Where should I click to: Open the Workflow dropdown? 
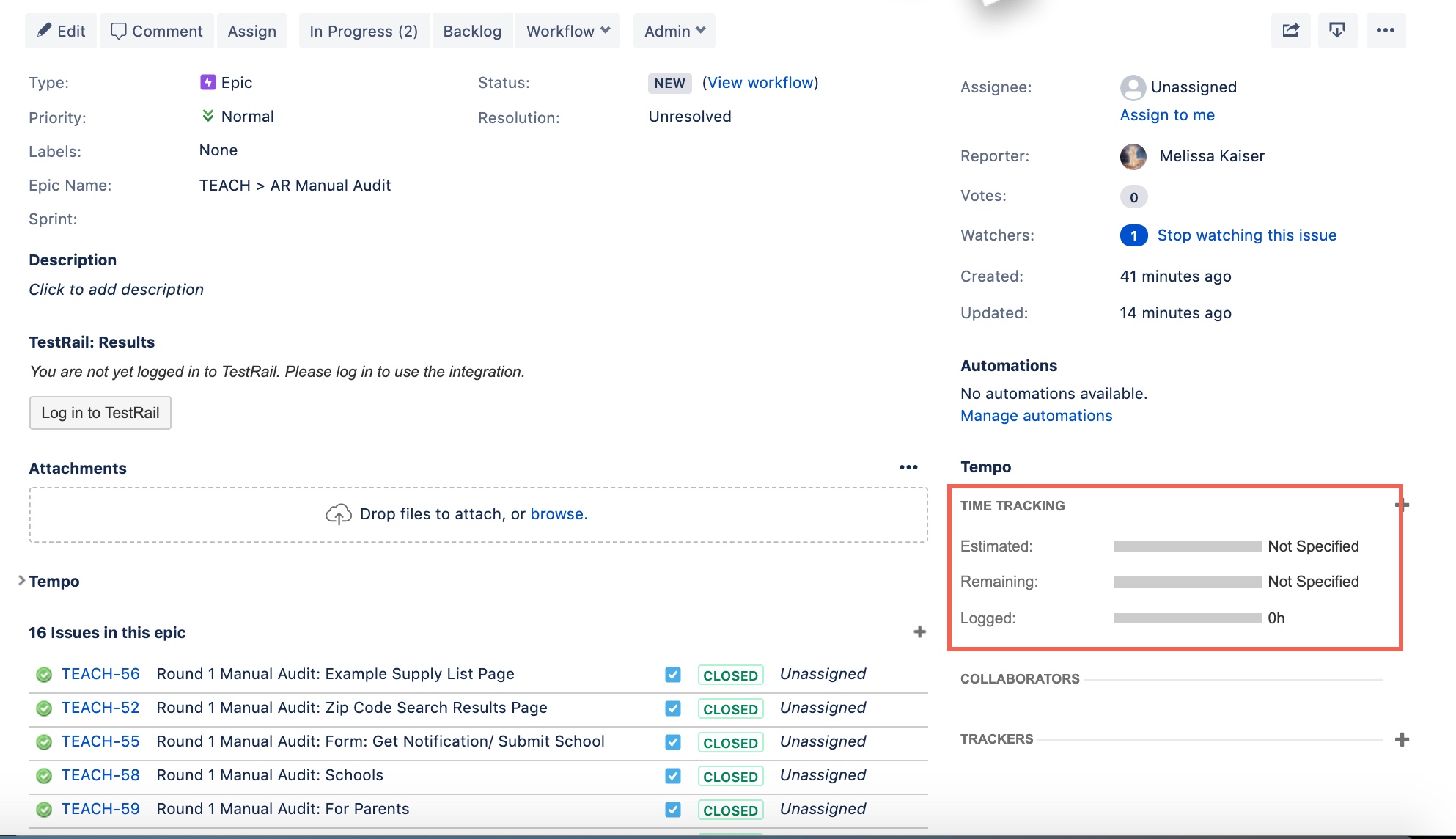567,31
